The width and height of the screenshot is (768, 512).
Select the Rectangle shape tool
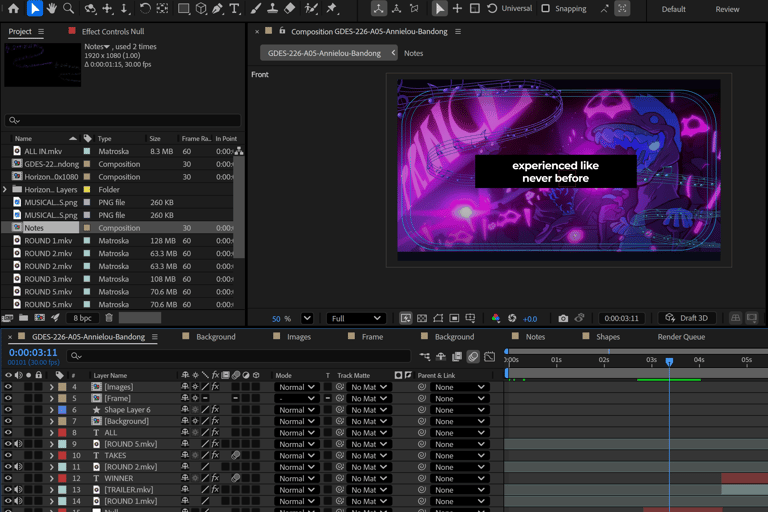click(183, 8)
